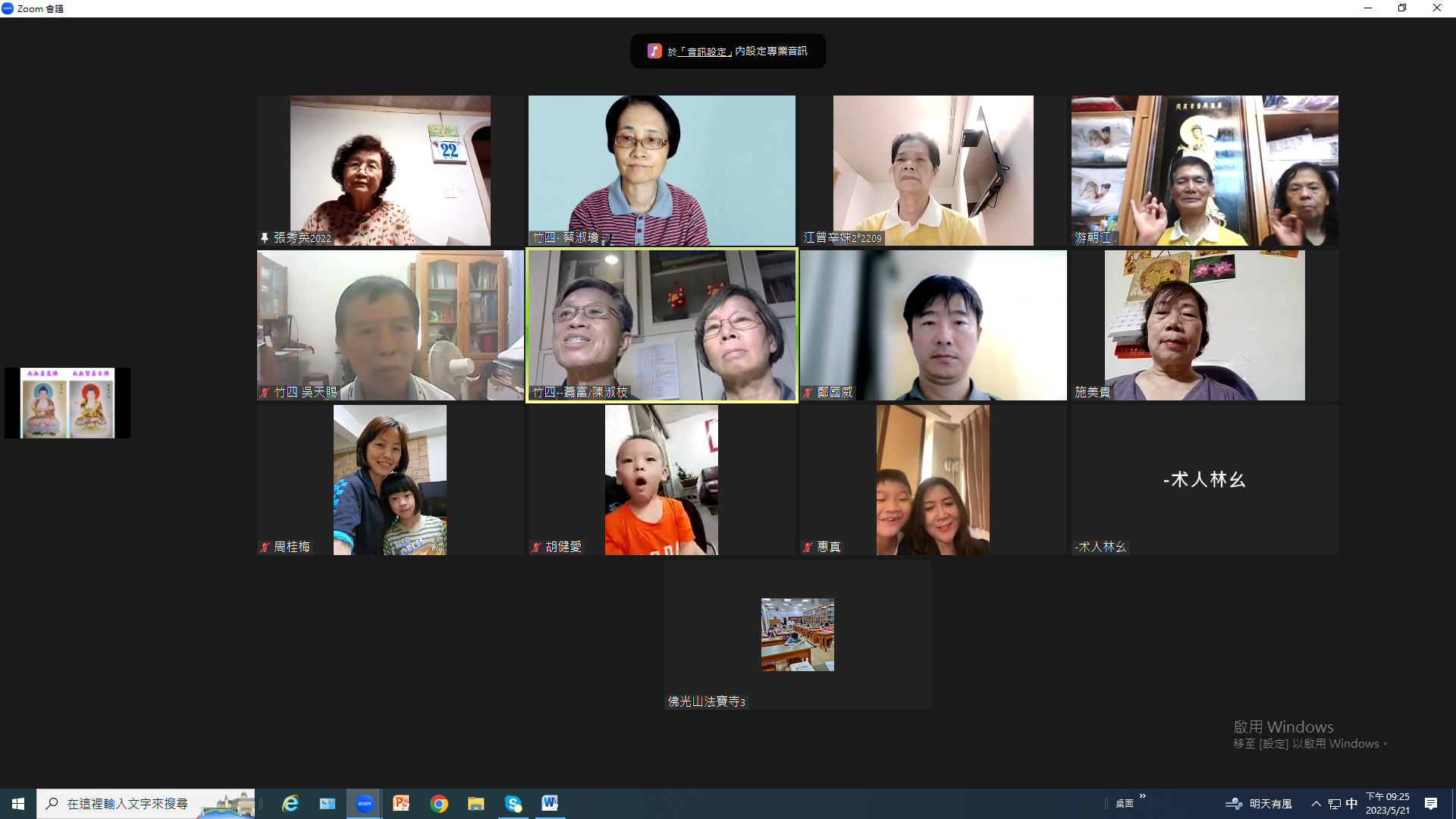Click pin icon beside 張秀英2022
The image size is (1456, 819).
tap(265, 238)
